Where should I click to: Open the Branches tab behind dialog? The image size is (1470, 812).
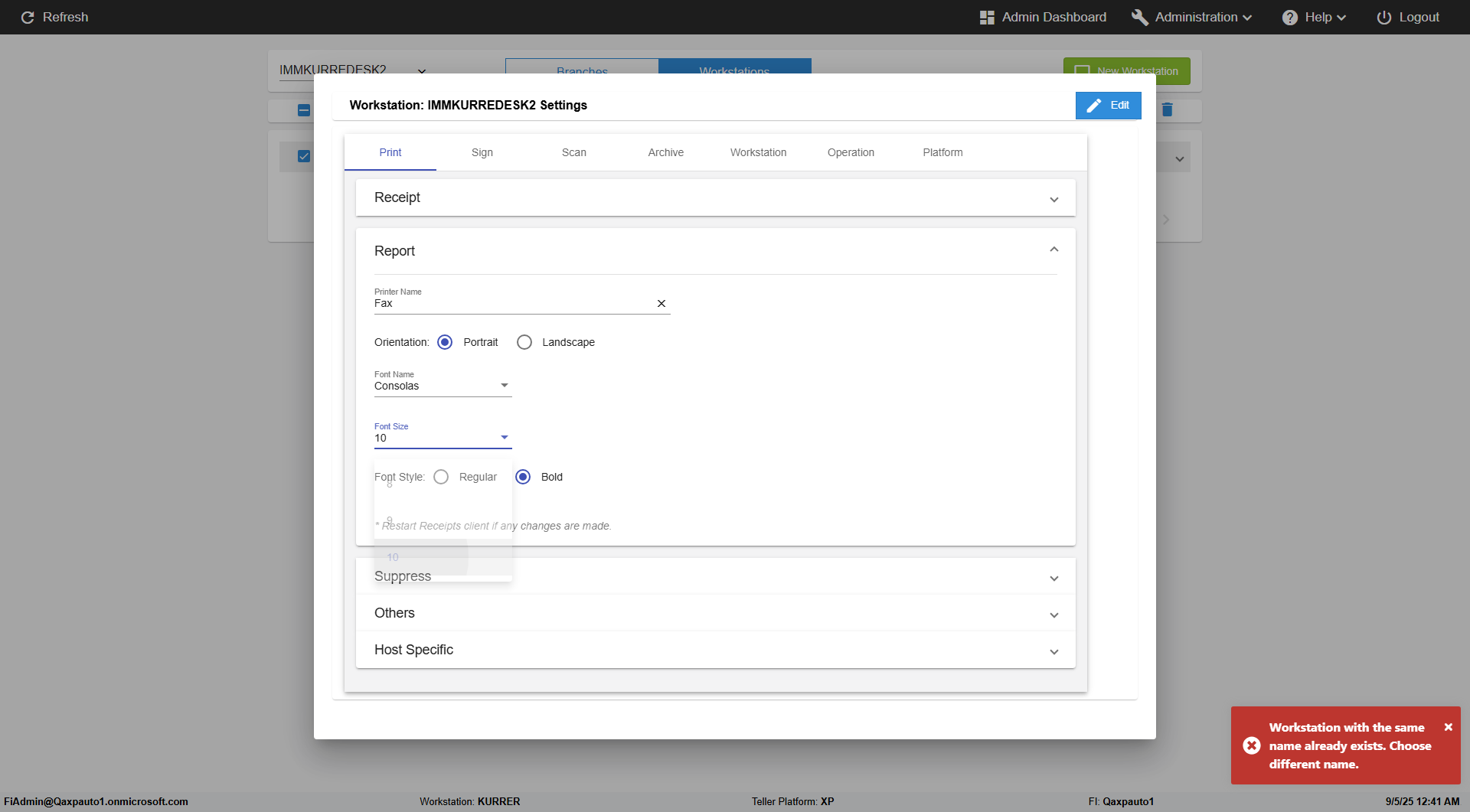point(582,67)
